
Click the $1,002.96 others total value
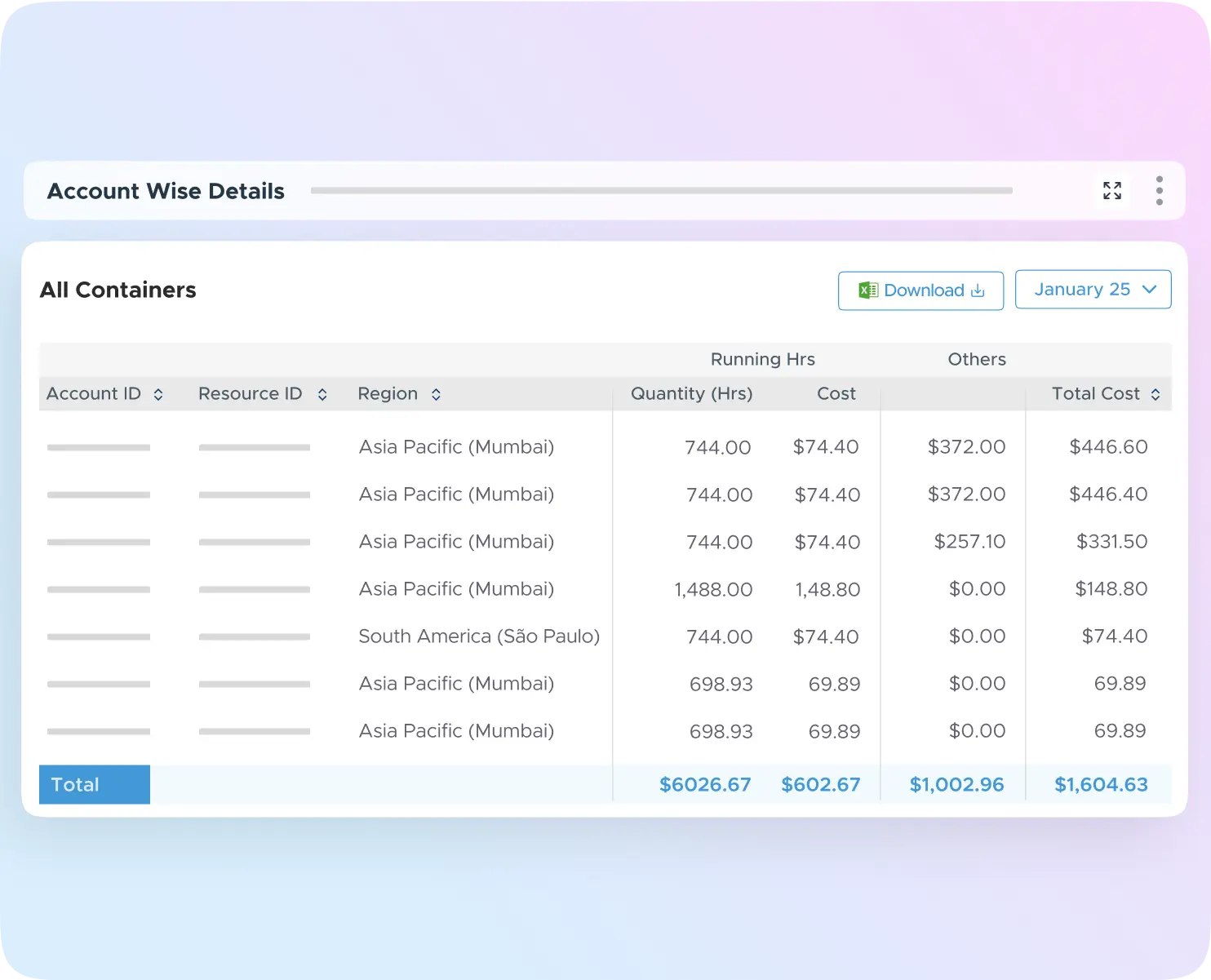click(x=956, y=785)
